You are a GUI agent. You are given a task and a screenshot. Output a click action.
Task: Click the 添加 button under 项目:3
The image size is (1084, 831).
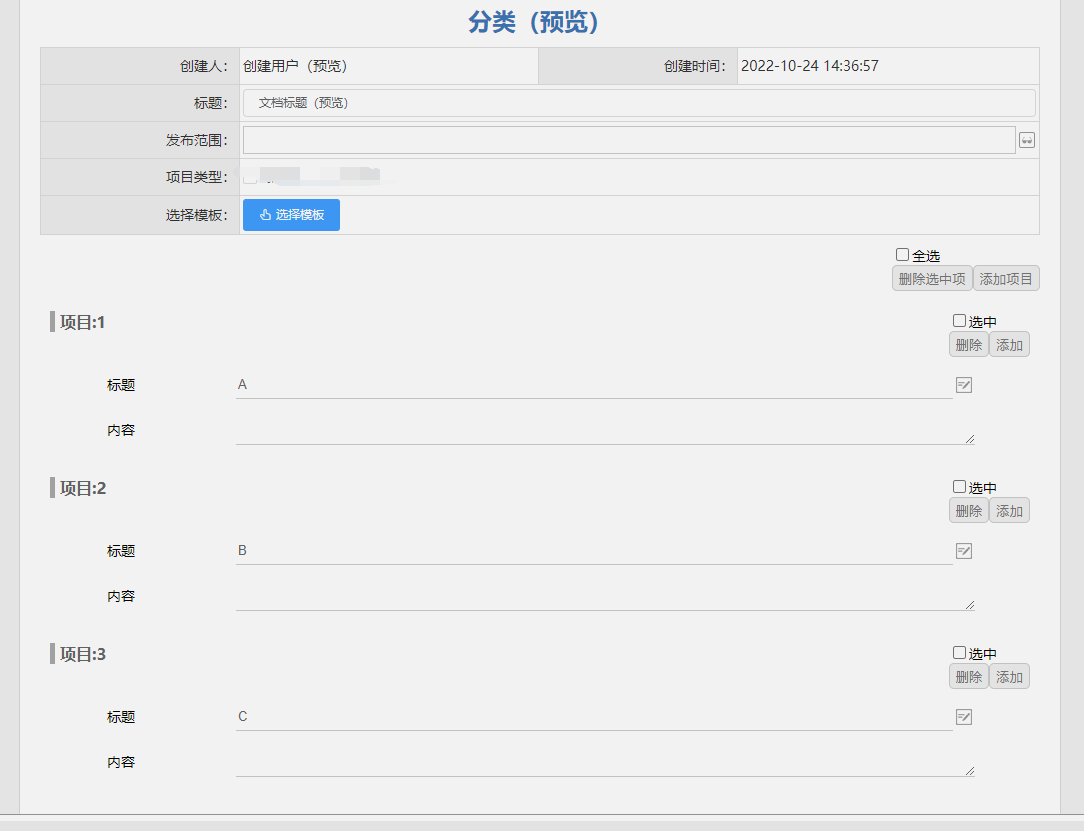tap(1009, 676)
